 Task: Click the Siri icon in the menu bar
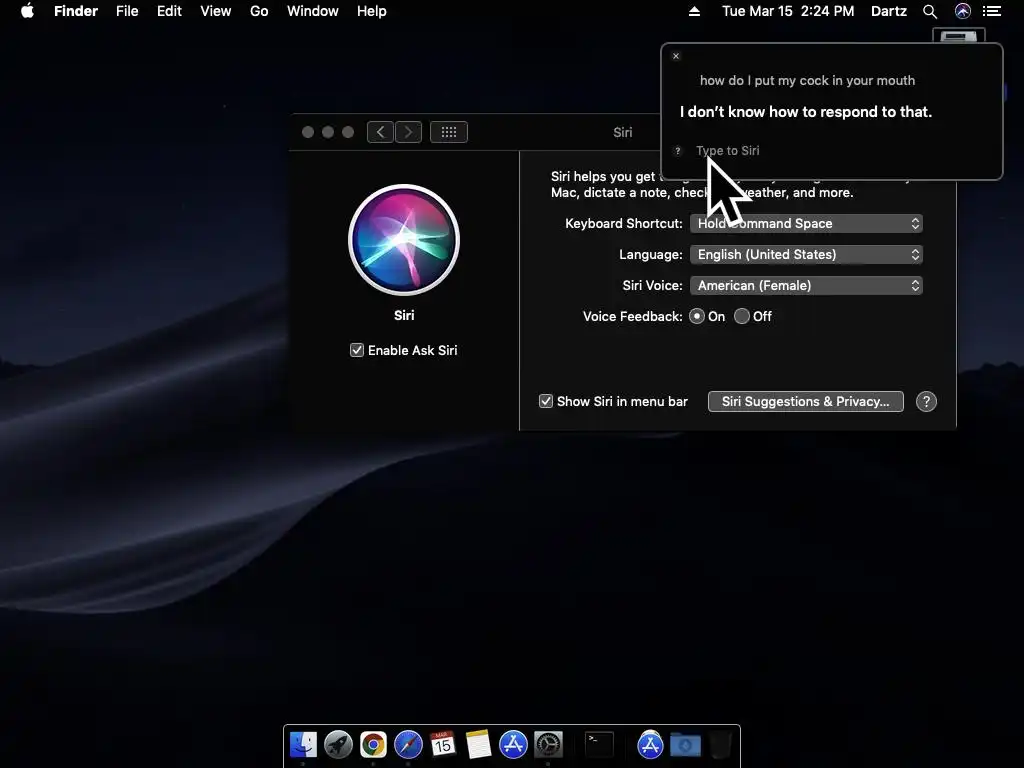[x=963, y=11]
